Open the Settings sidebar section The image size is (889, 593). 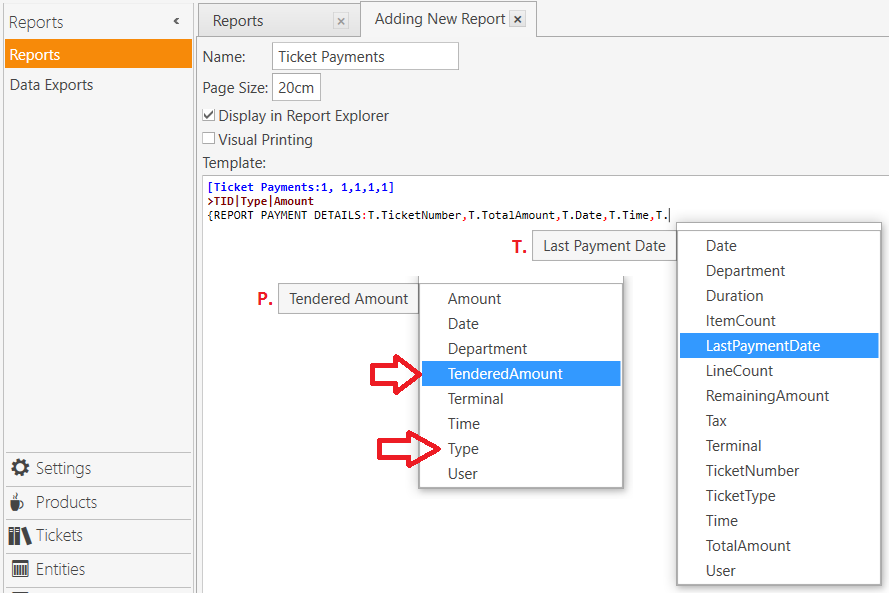click(99, 468)
